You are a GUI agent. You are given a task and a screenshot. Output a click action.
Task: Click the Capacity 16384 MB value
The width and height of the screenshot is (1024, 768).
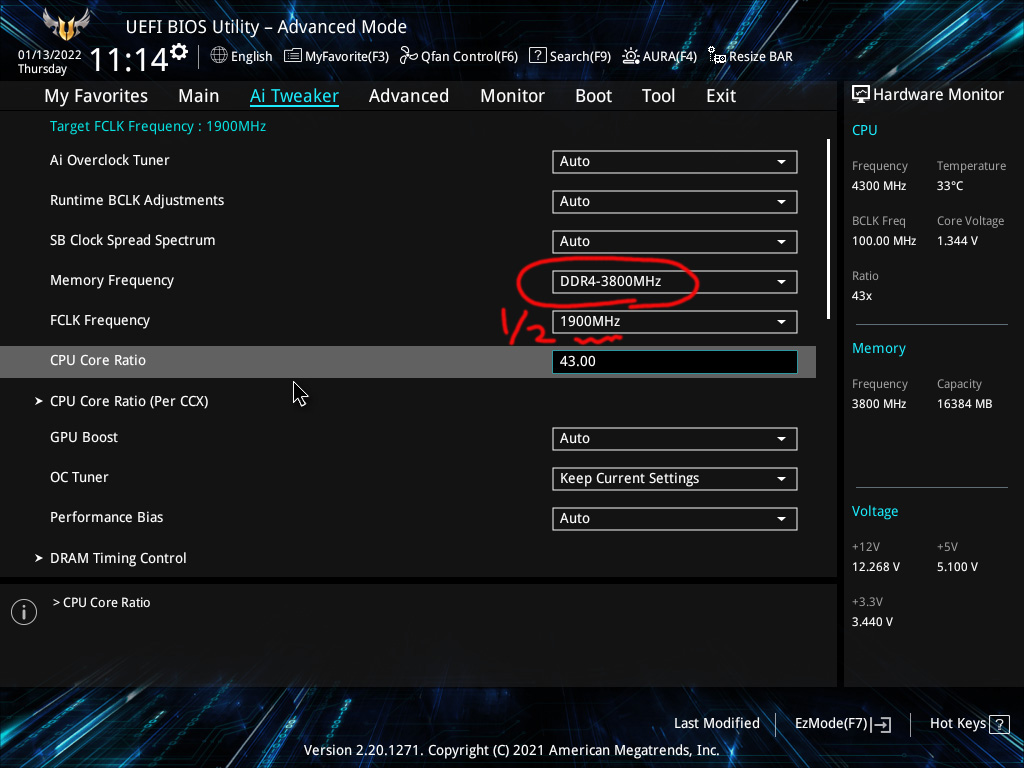coord(965,404)
